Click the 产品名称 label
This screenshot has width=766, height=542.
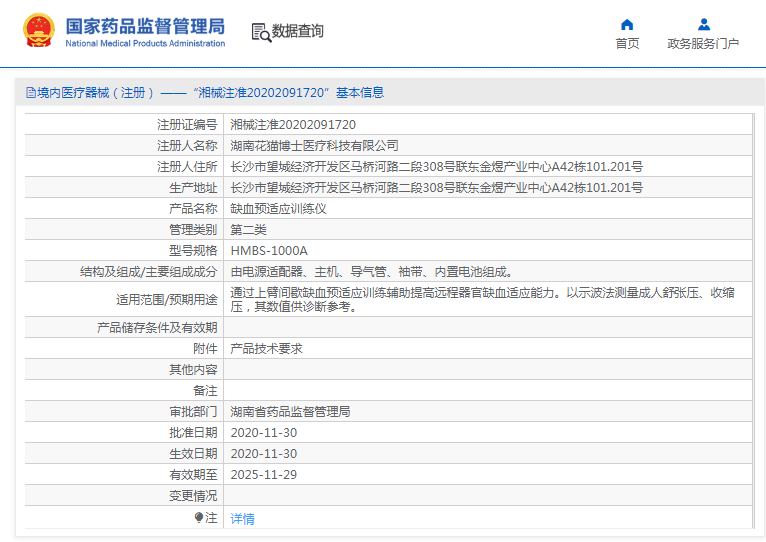(x=193, y=209)
